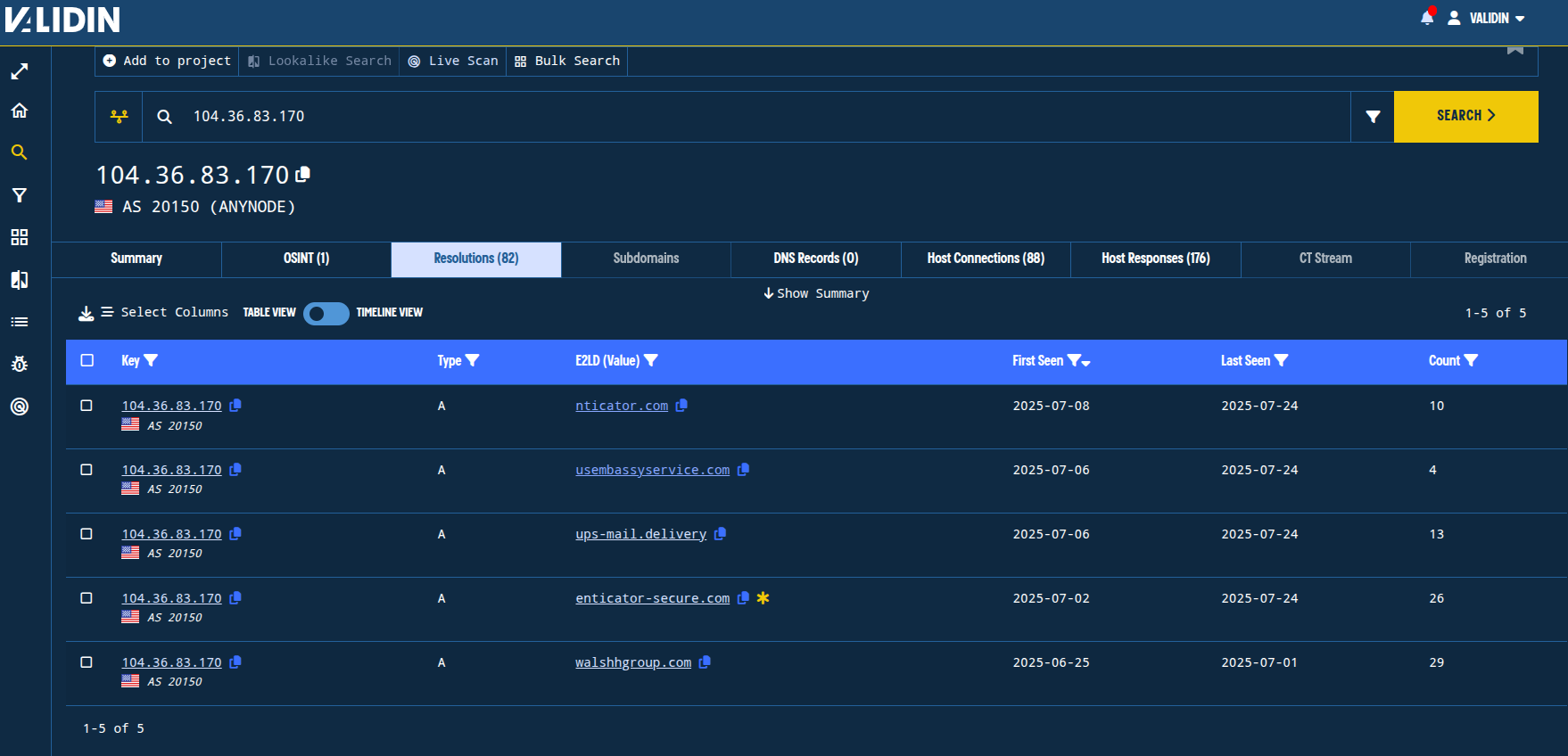
Task: Toggle Table View / Timeline View switch
Action: click(x=326, y=314)
